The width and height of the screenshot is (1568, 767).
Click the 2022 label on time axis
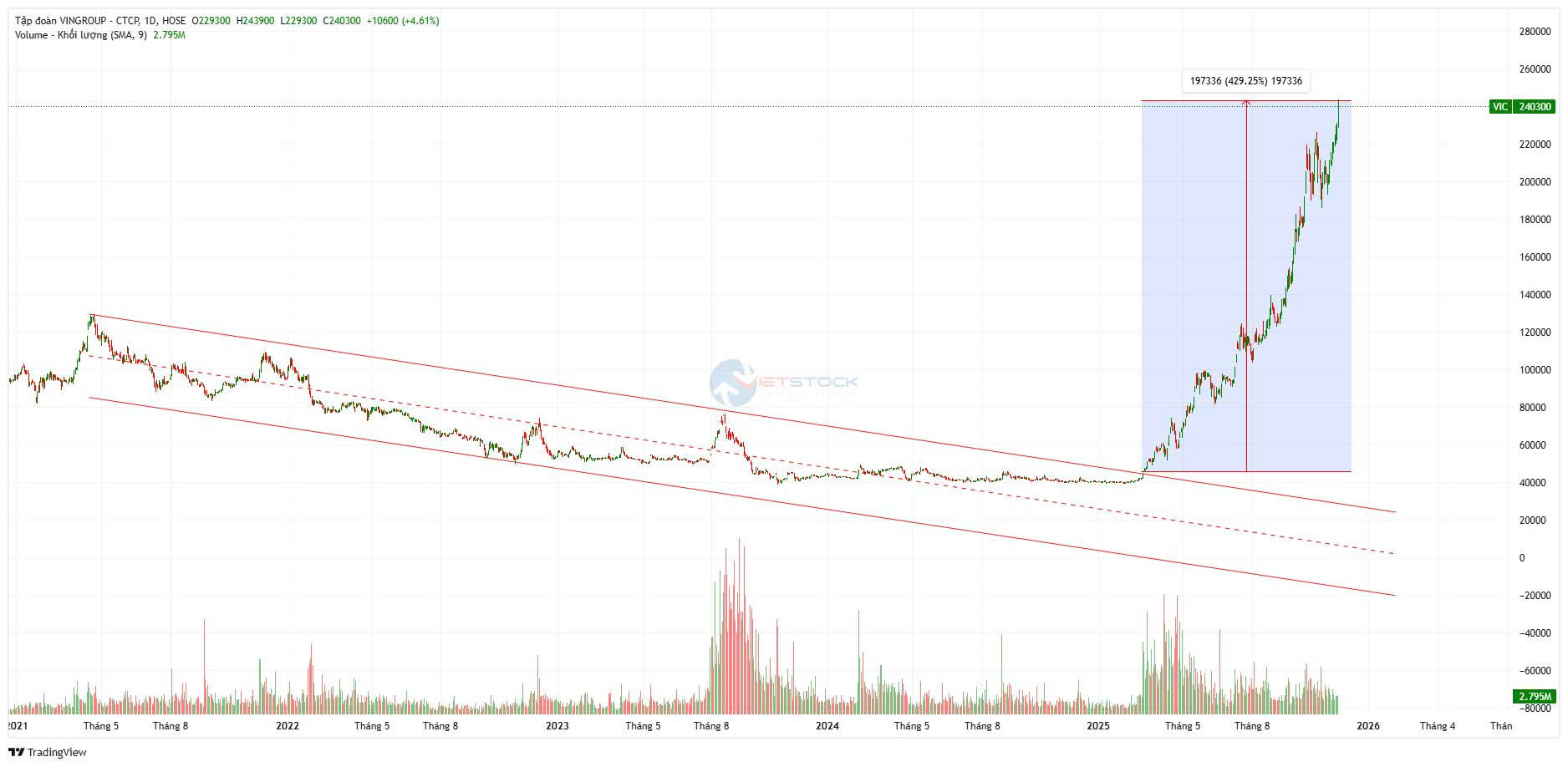tap(287, 726)
